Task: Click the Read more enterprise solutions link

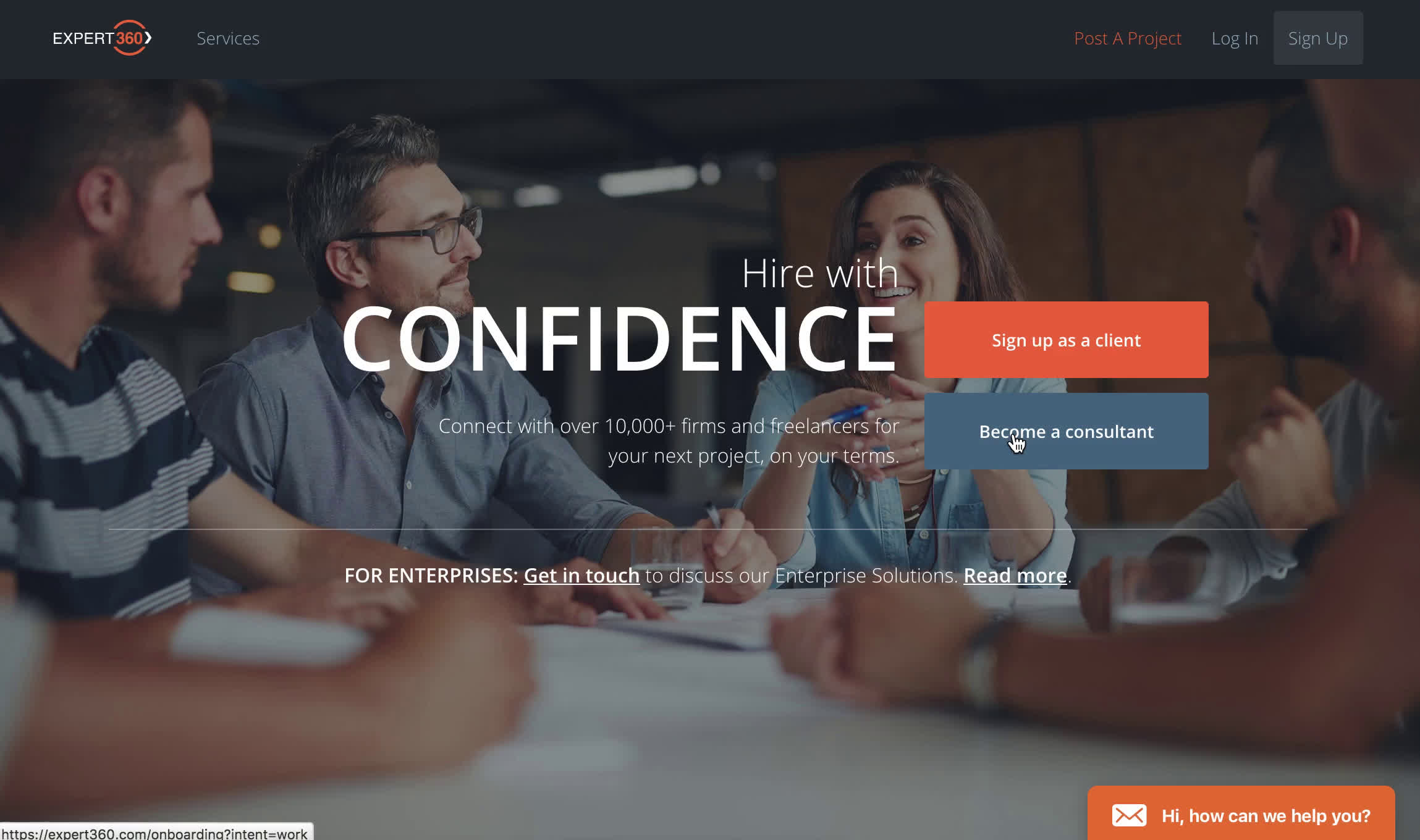Action: (x=1014, y=575)
